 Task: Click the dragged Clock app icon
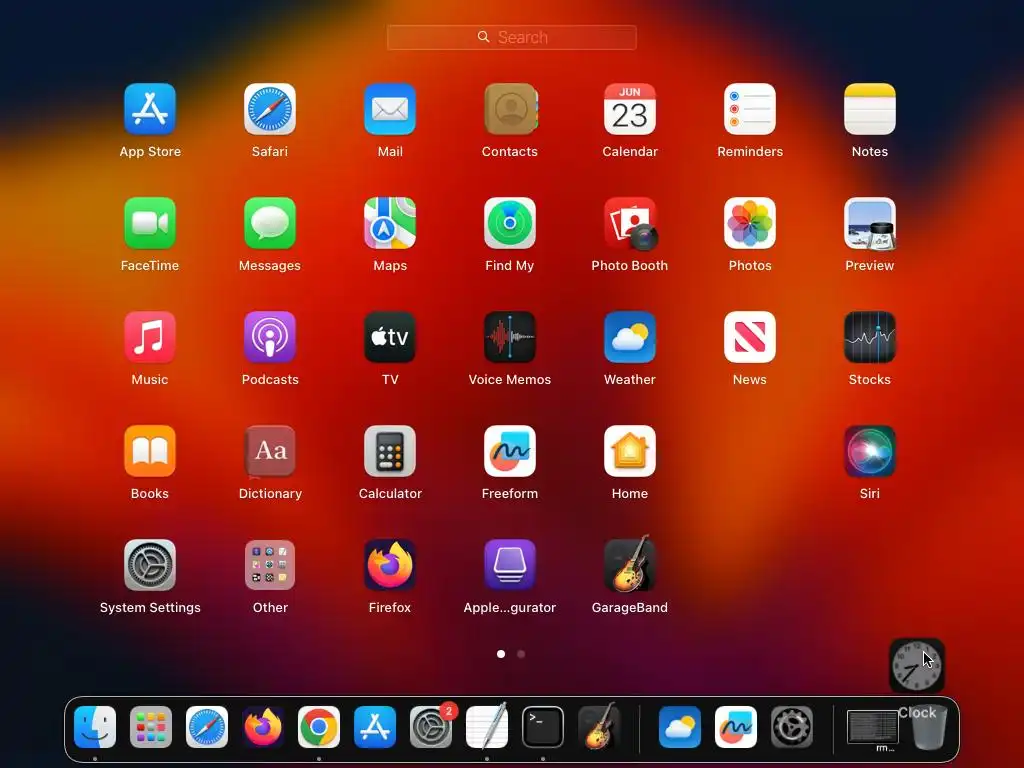[917, 665]
